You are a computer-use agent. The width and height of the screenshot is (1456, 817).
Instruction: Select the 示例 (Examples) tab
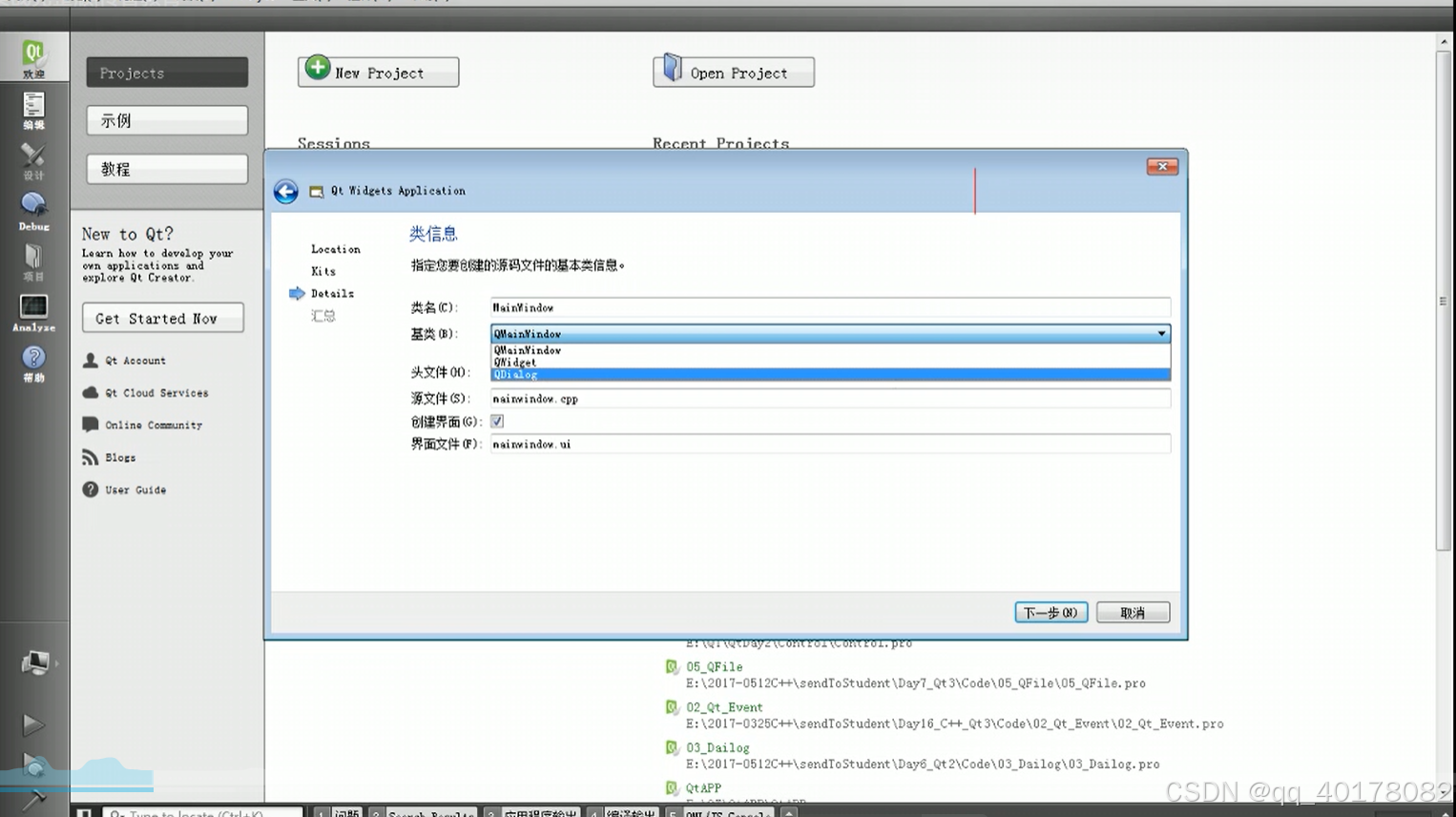pyautogui.click(x=167, y=120)
